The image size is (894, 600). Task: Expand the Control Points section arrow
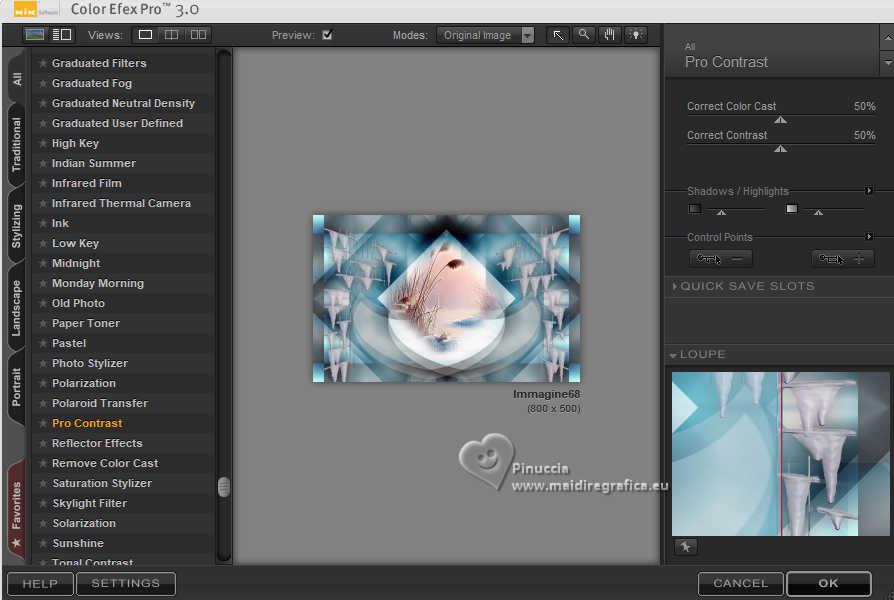(x=868, y=236)
